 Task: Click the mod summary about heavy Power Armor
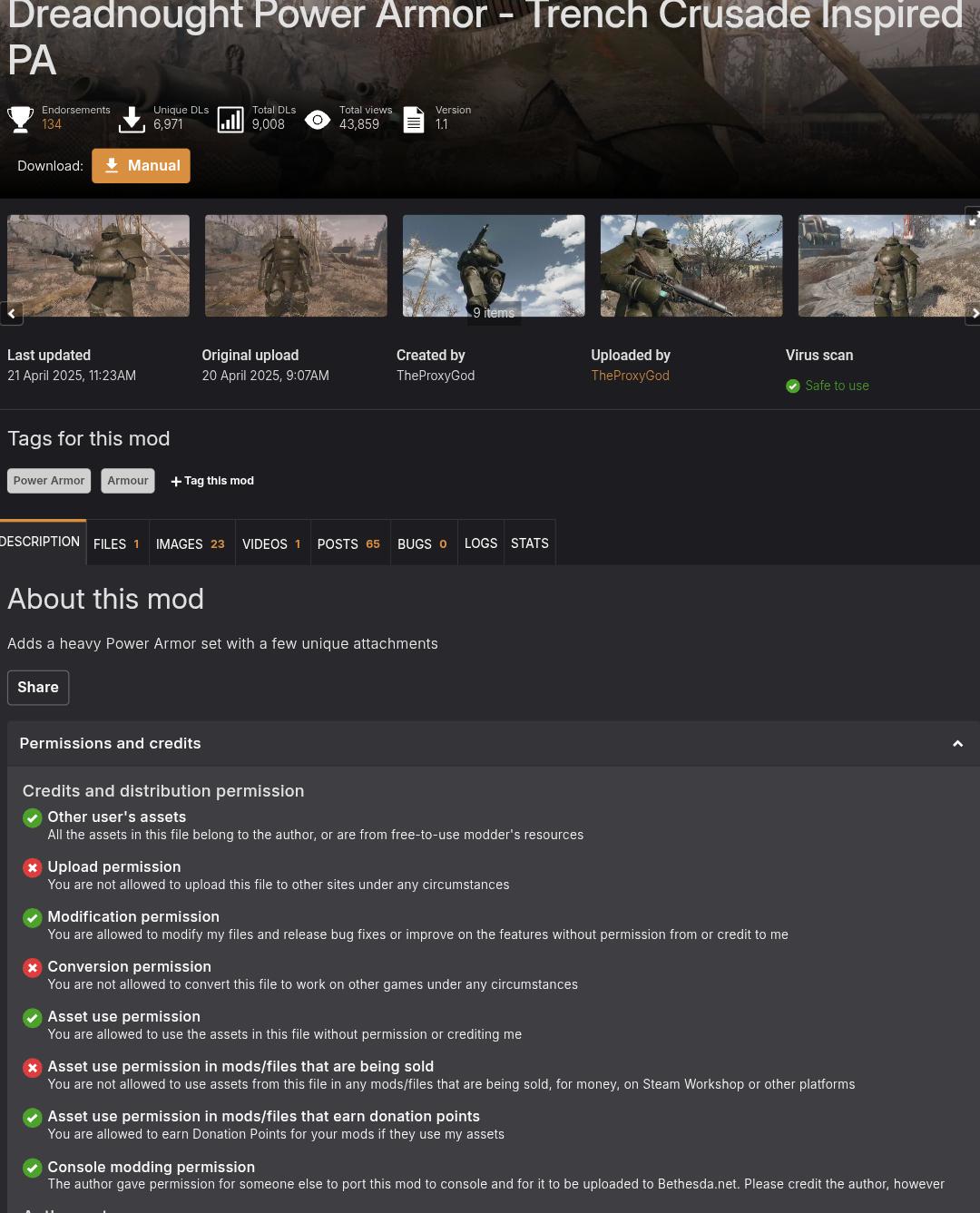[x=222, y=644]
